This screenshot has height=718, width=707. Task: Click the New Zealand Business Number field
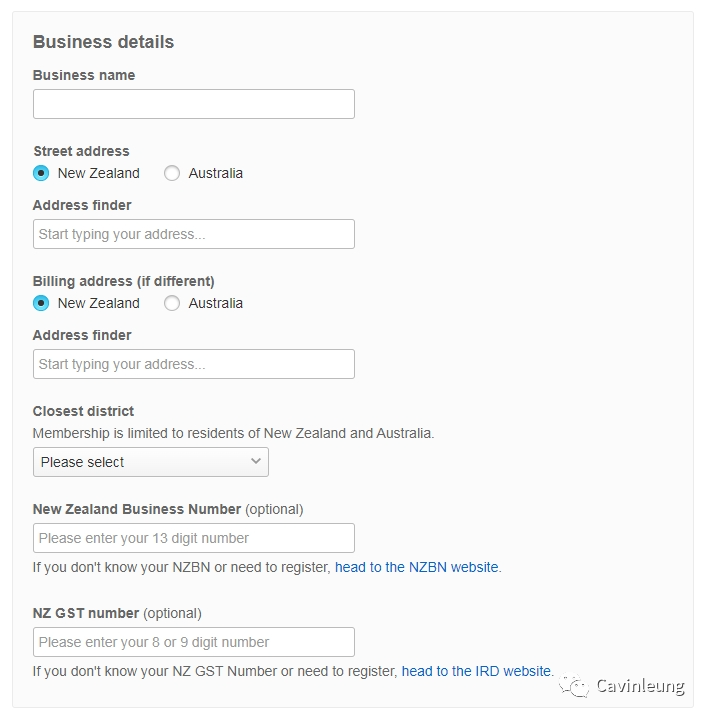point(194,538)
